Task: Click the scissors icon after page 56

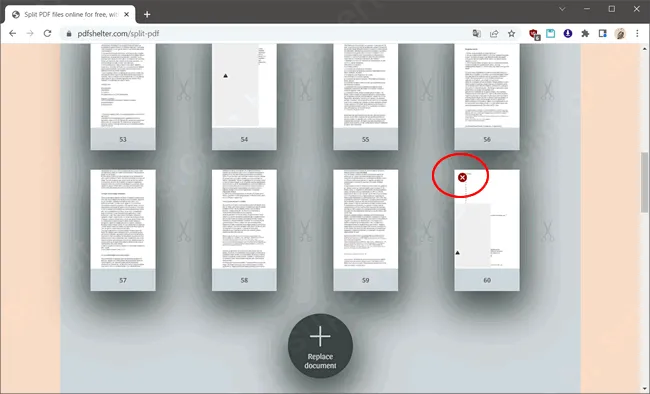Action: point(548,90)
